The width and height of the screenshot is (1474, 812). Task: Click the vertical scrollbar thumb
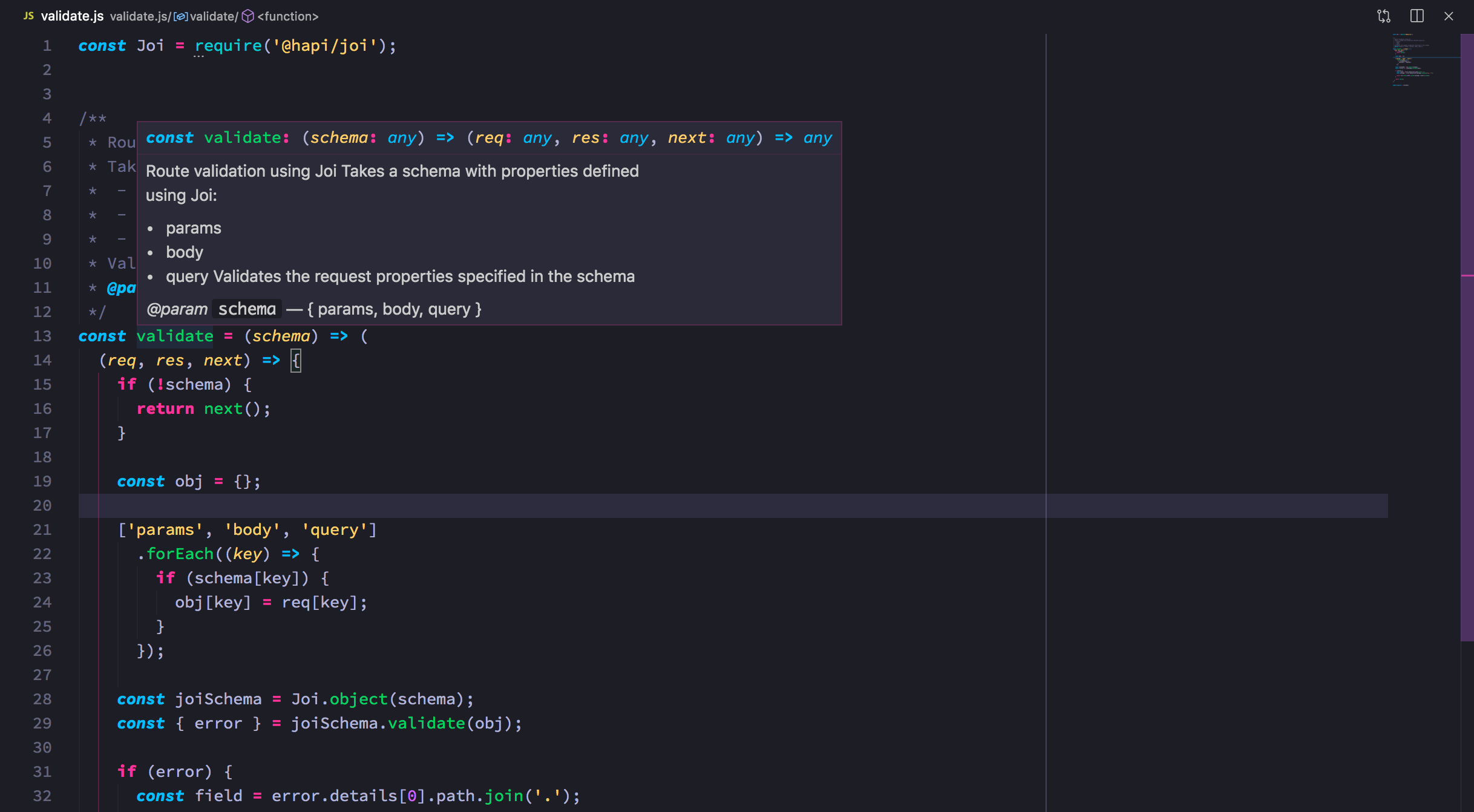1467,338
